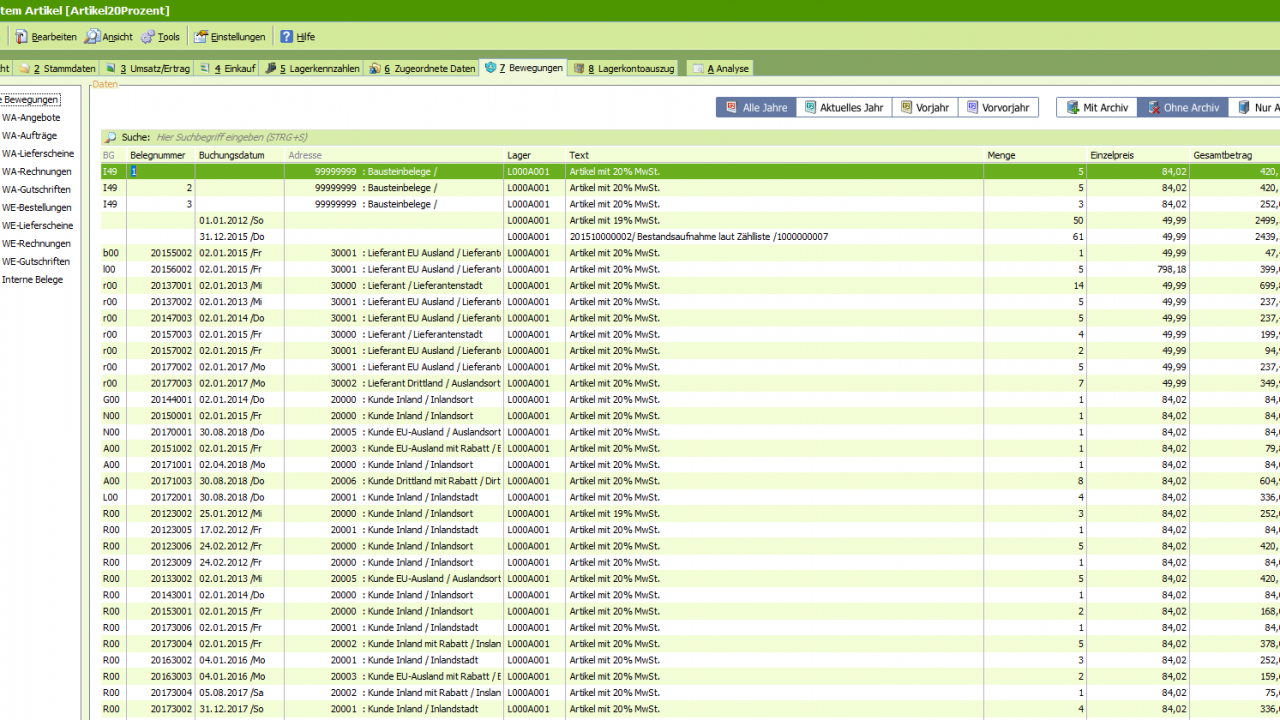The width and height of the screenshot is (1280, 720).
Task: Select WE-Bestellungen in the sidebar
Action: (x=36, y=208)
